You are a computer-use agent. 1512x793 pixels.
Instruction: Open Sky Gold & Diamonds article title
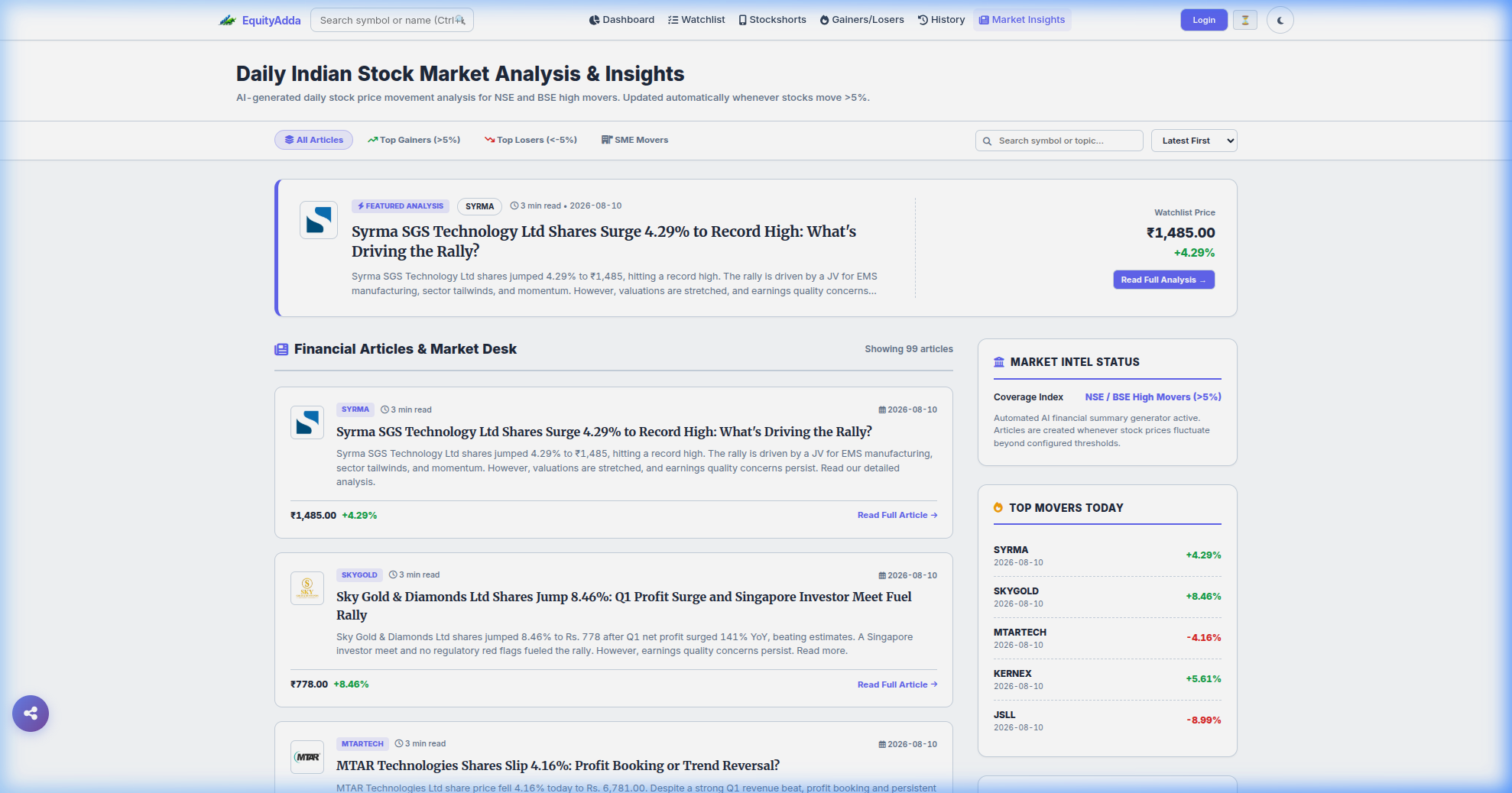[x=624, y=606]
